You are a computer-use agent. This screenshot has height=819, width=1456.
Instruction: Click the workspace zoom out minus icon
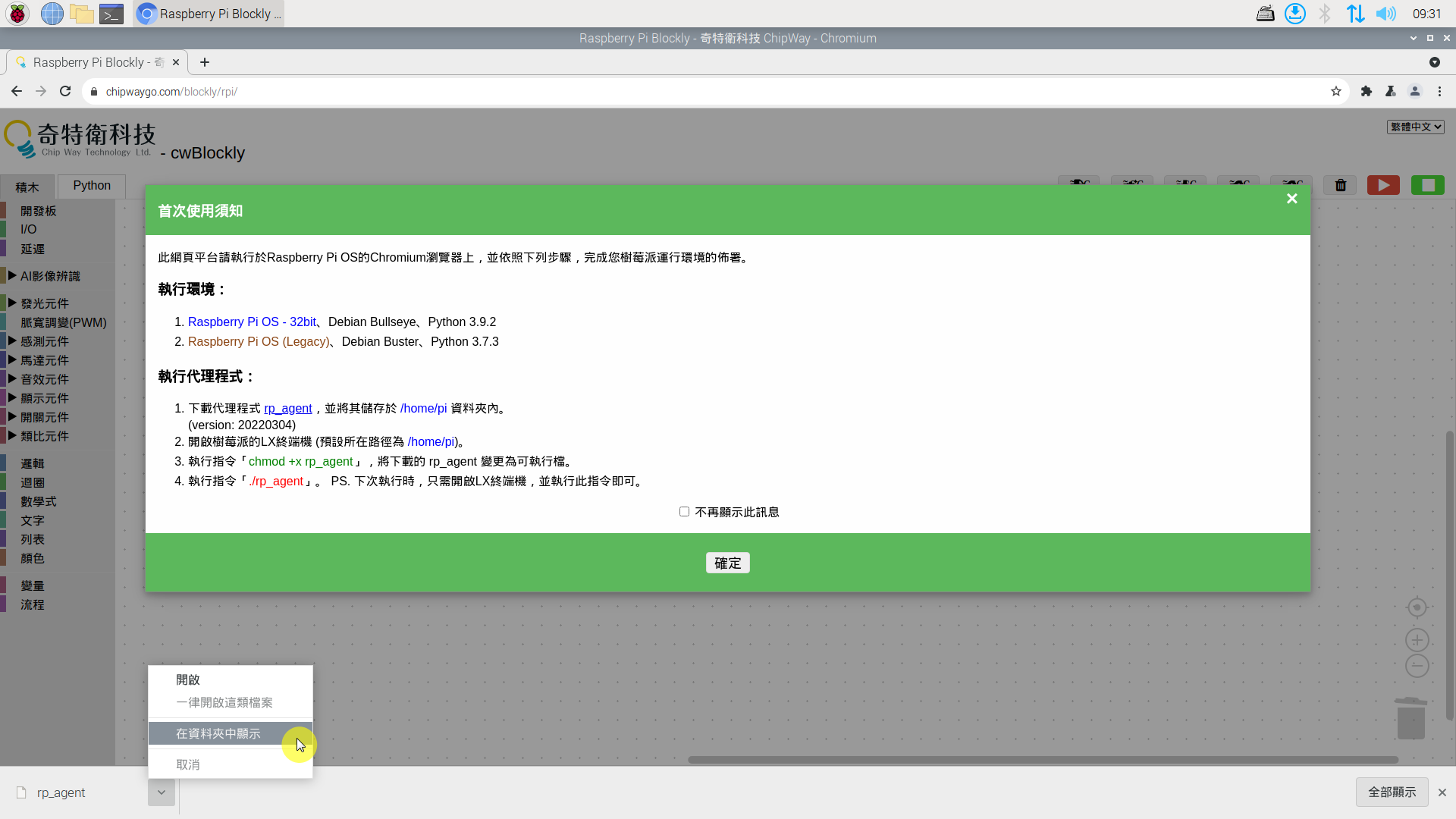1417,666
